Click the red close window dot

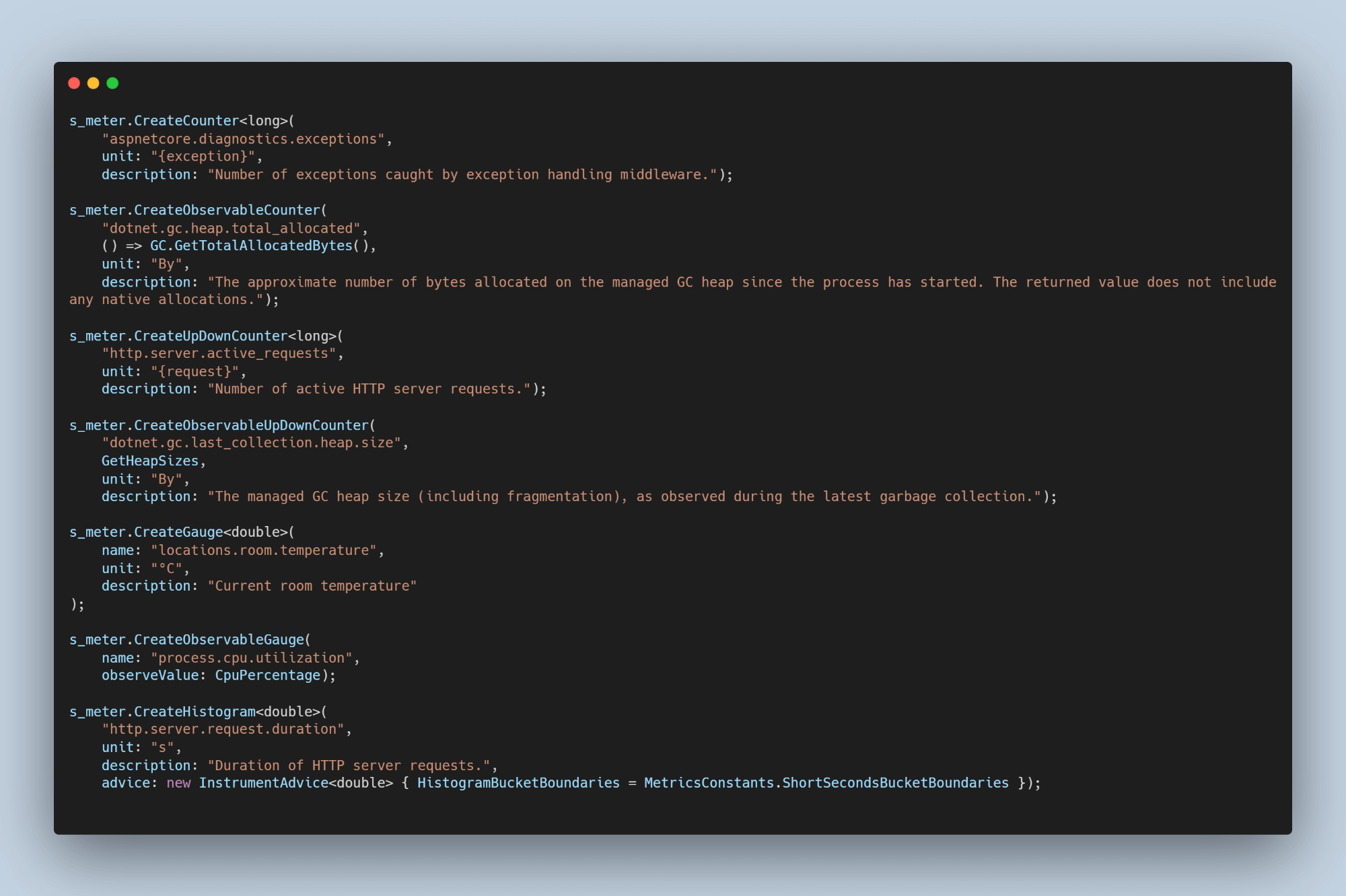74,83
